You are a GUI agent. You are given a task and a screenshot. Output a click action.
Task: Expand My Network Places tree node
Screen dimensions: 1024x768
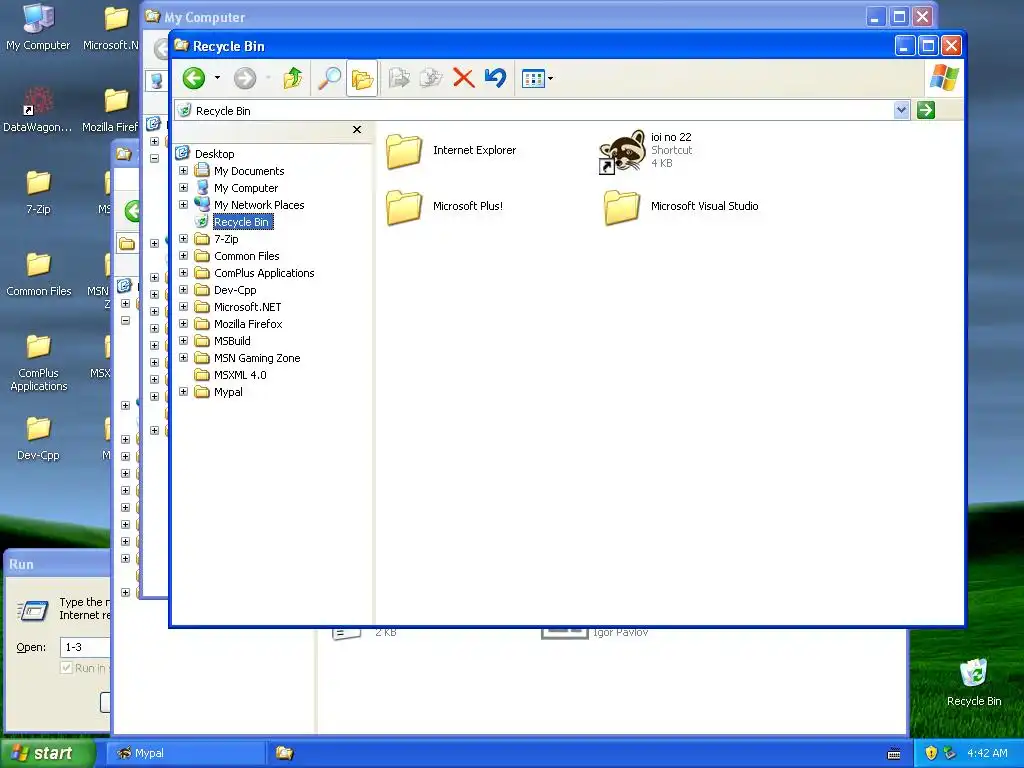(184, 204)
